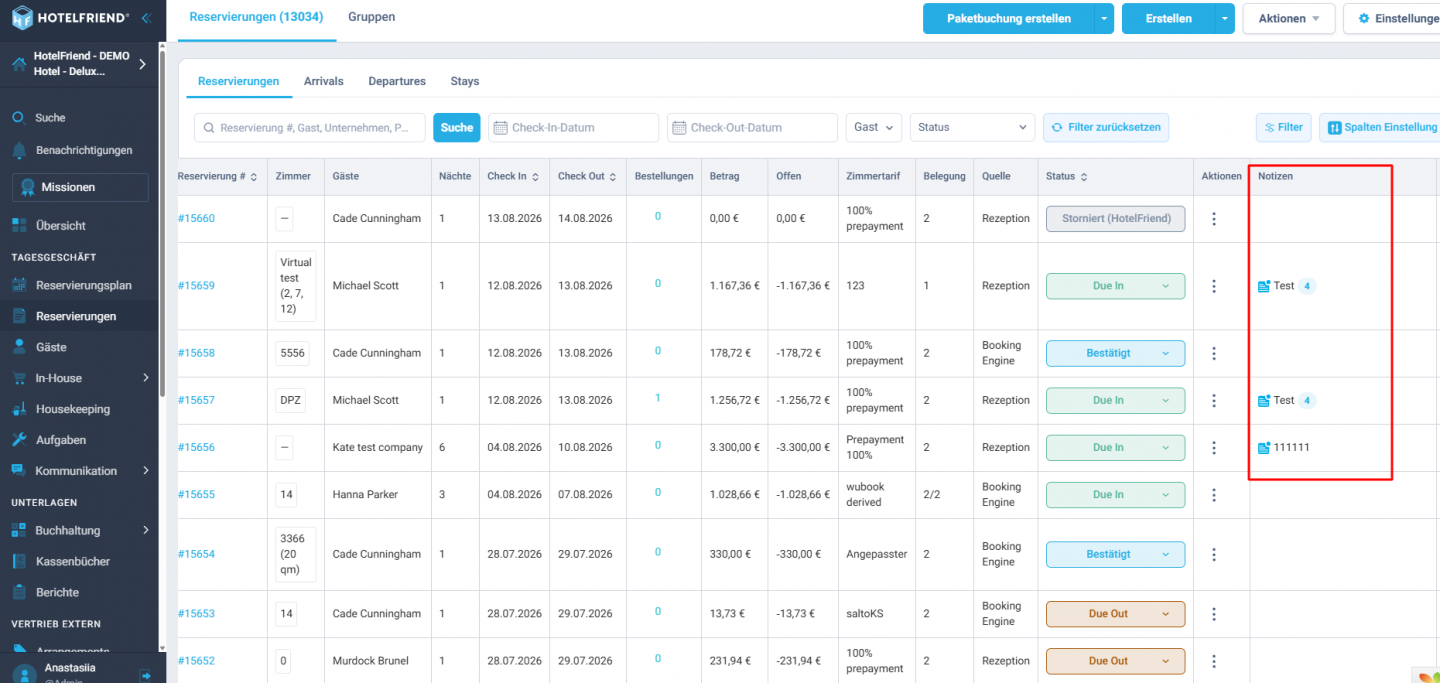Click the Missionen button
Image resolution: width=1440 pixels, height=683 pixels.
[80, 187]
